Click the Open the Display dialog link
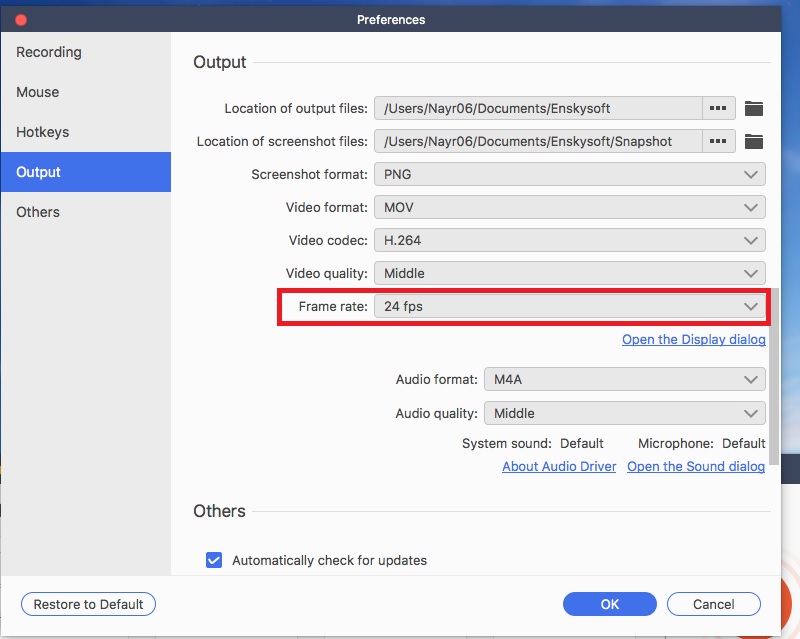 [x=693, y=340]
